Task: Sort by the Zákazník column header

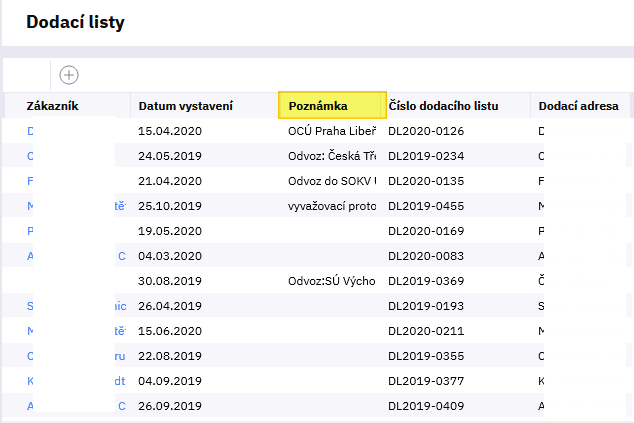Action: coord(52,105)
